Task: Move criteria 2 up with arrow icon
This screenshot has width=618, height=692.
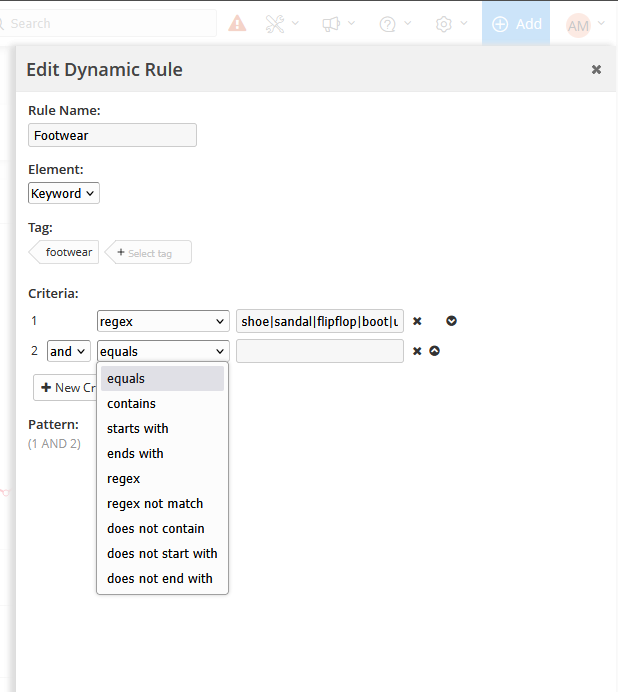Action: pyautogui.click(x=435, y=351)
